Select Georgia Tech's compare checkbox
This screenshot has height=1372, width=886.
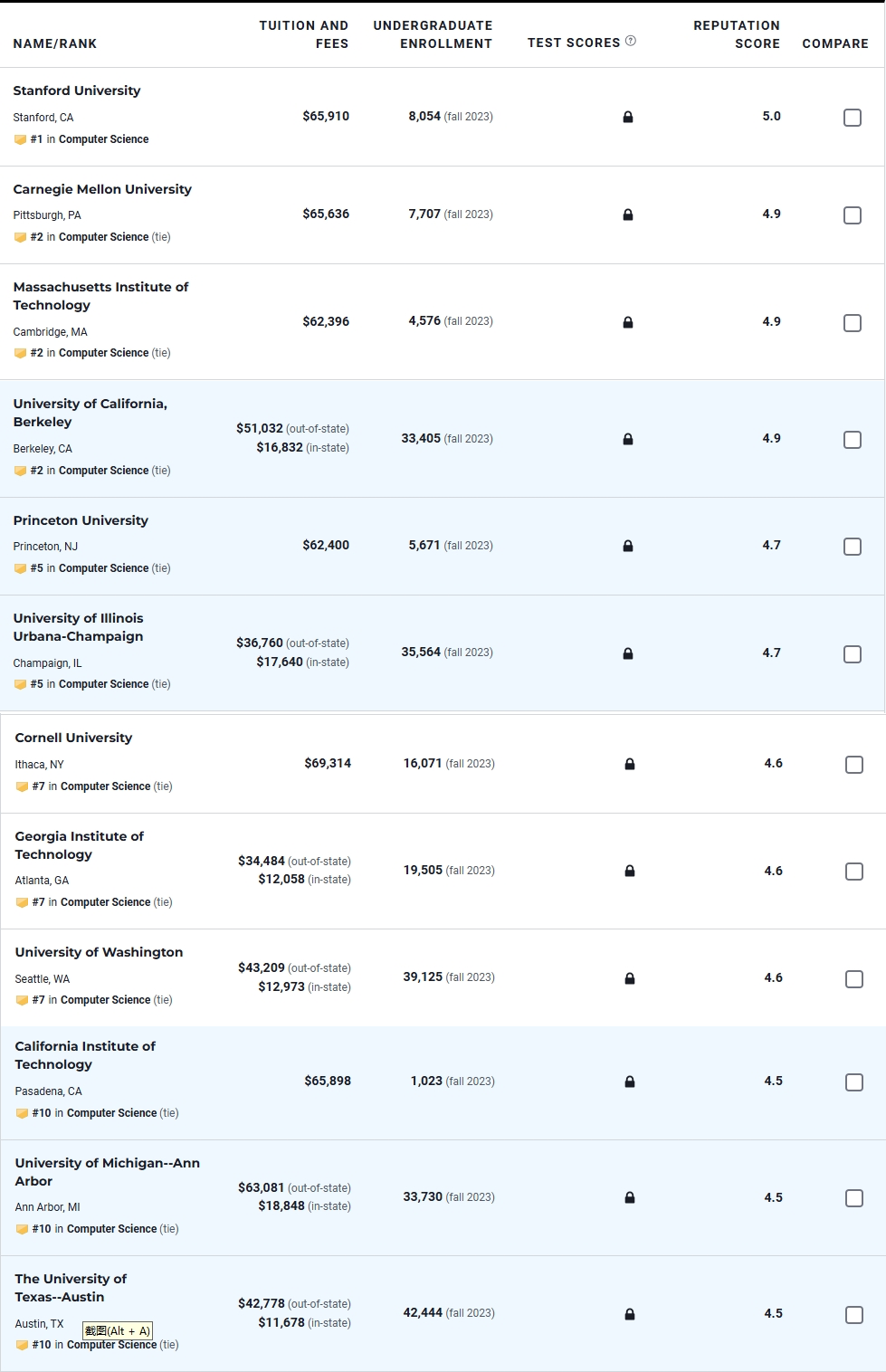[x=854, y=872]
